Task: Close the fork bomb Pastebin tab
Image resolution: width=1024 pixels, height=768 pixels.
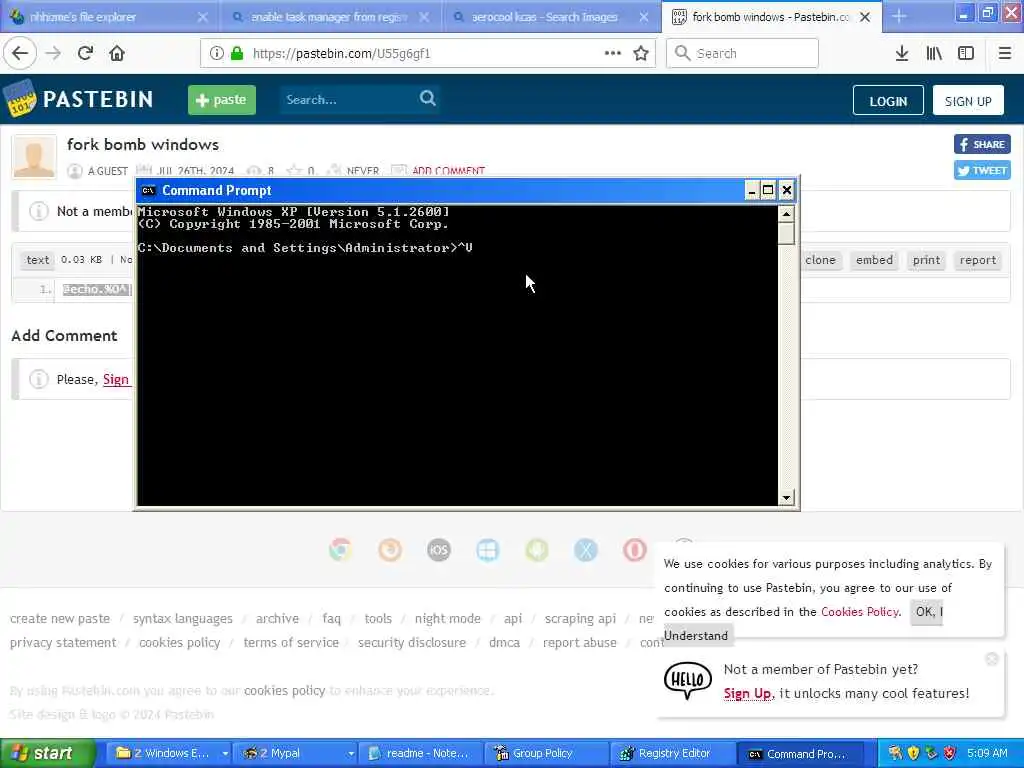Action: pyautogui.click(x=865, y=17)
